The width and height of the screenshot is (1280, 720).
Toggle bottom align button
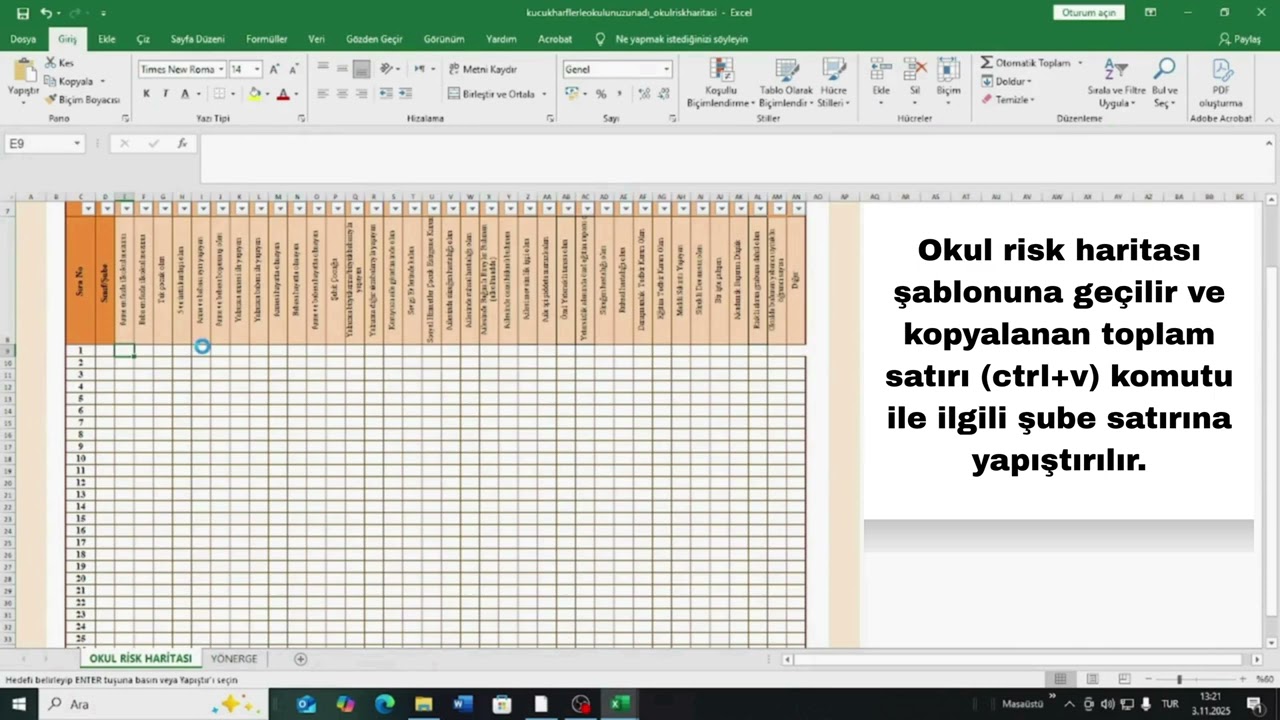pyautogui.click(x=361, y=68)
